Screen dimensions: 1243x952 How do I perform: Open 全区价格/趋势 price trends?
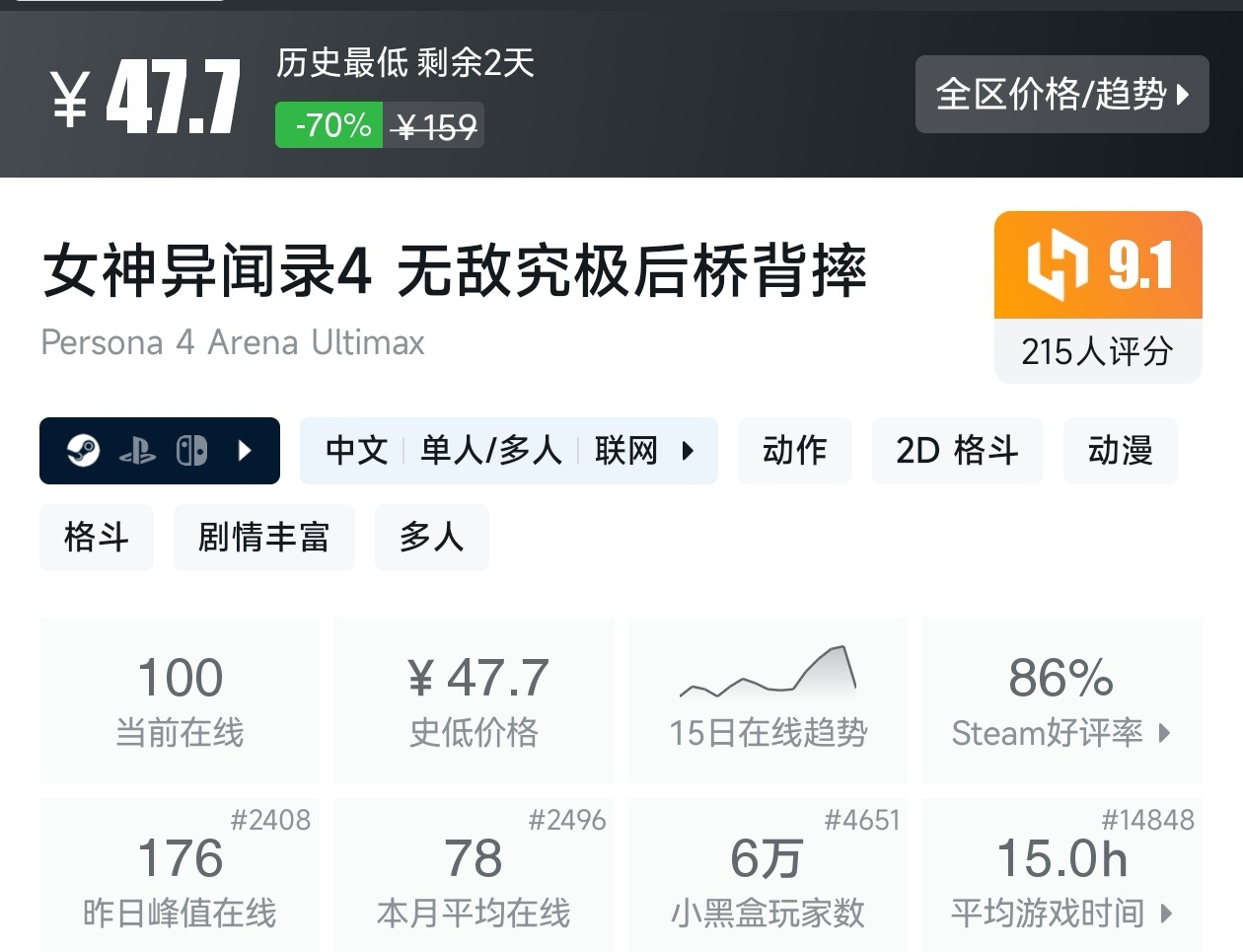coord(1061,94)
